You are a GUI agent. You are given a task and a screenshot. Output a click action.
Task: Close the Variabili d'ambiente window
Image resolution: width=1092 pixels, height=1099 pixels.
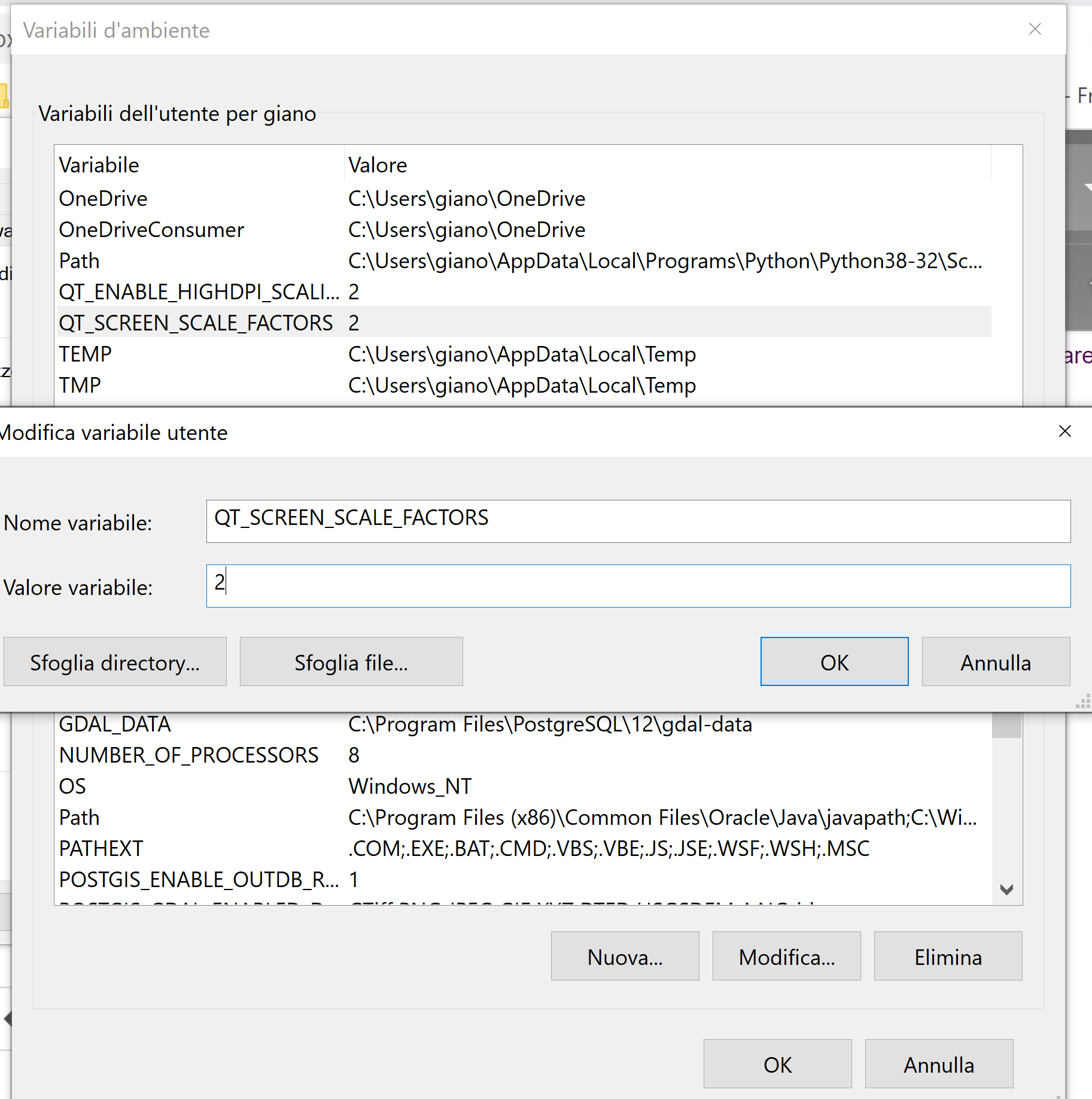coord(1035,29)
